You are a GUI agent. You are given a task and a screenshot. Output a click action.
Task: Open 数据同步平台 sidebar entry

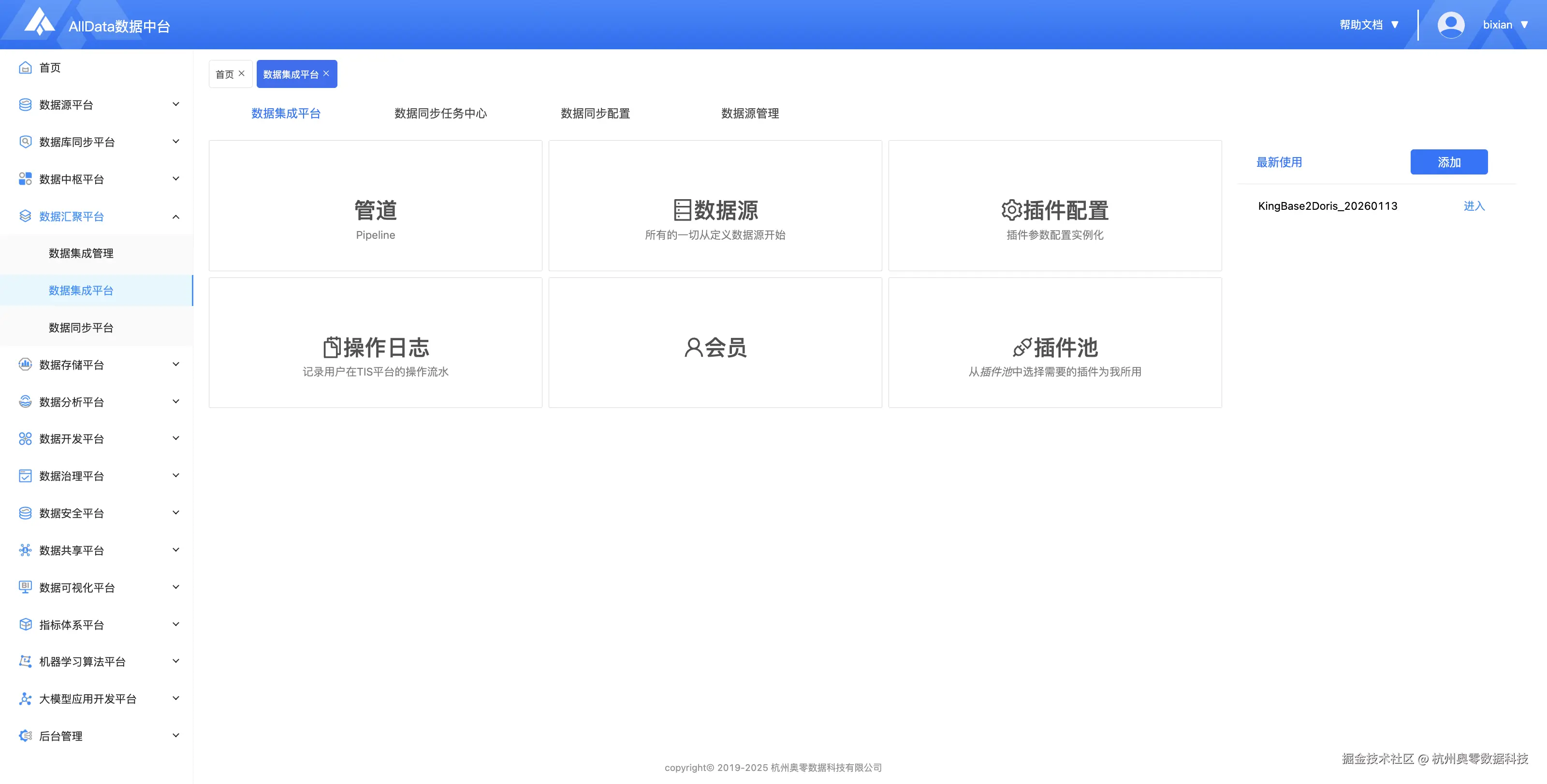pyautogui.click(x=80, y=327)
